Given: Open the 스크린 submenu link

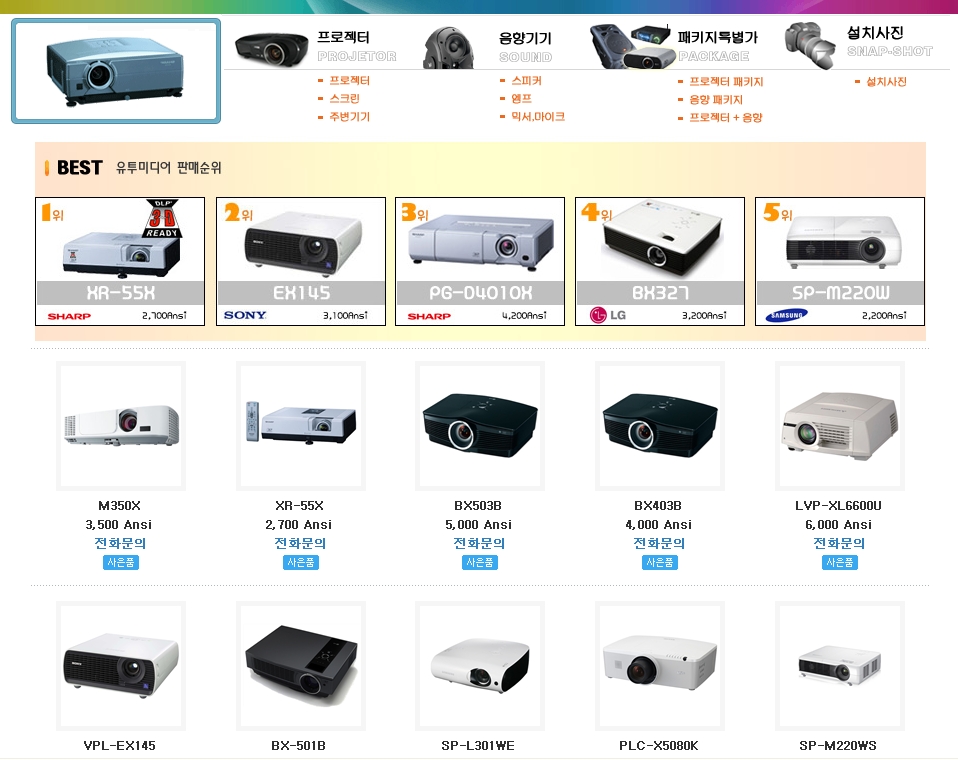Looking at the screenshot, I should click(345, 98).
